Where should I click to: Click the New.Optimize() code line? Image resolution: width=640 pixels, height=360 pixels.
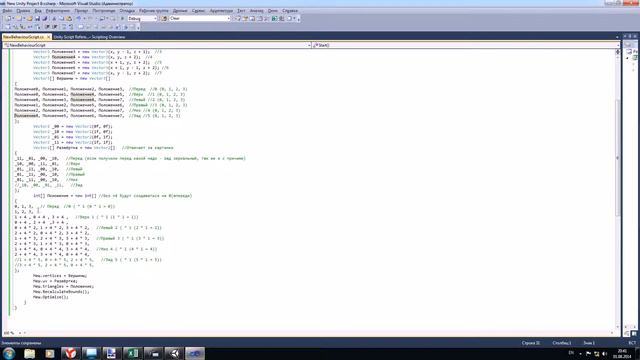[x=51, y=297]
